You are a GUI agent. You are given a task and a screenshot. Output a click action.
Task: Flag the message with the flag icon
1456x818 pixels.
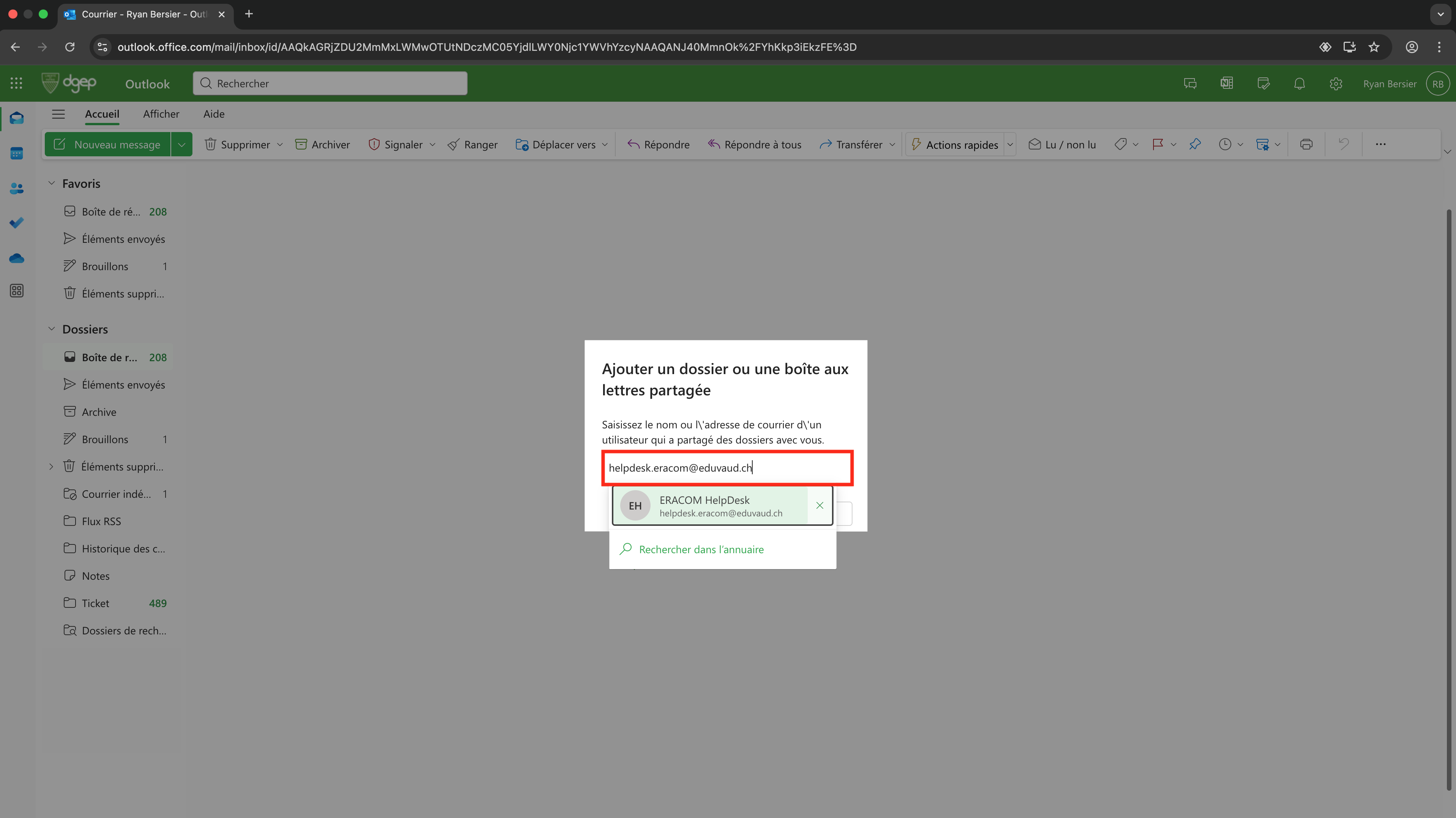coord(1158,145)
